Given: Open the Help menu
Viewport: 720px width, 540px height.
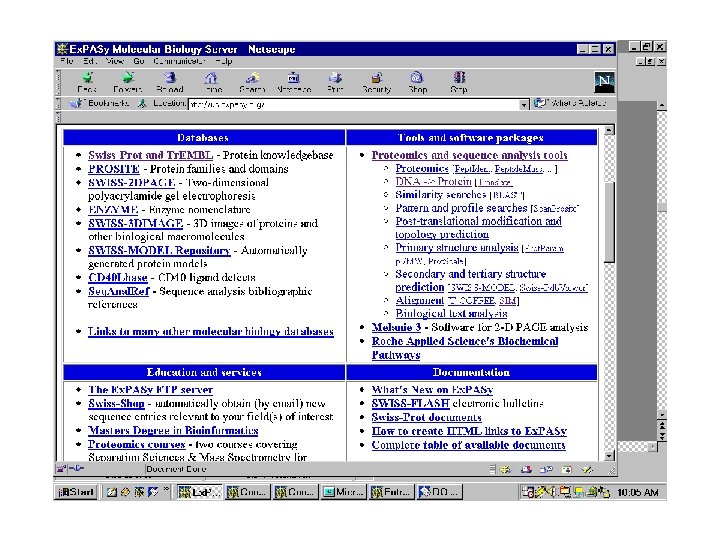Looking at the screenshot, I should (224, 61).
